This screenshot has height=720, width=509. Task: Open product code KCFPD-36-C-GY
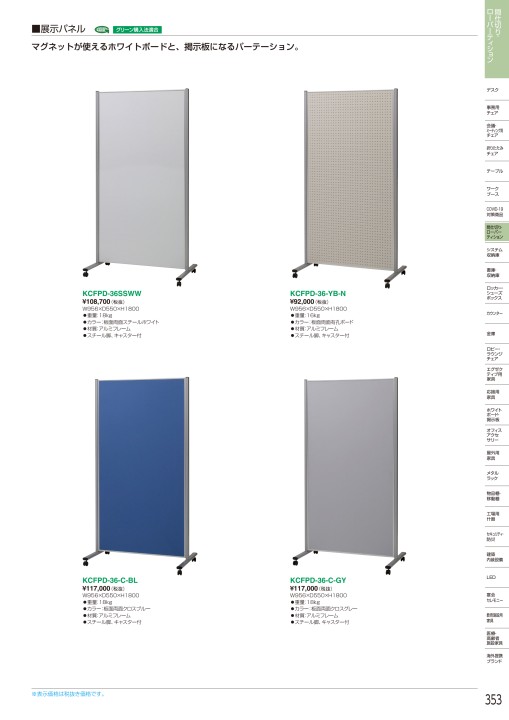click(318, 580)
